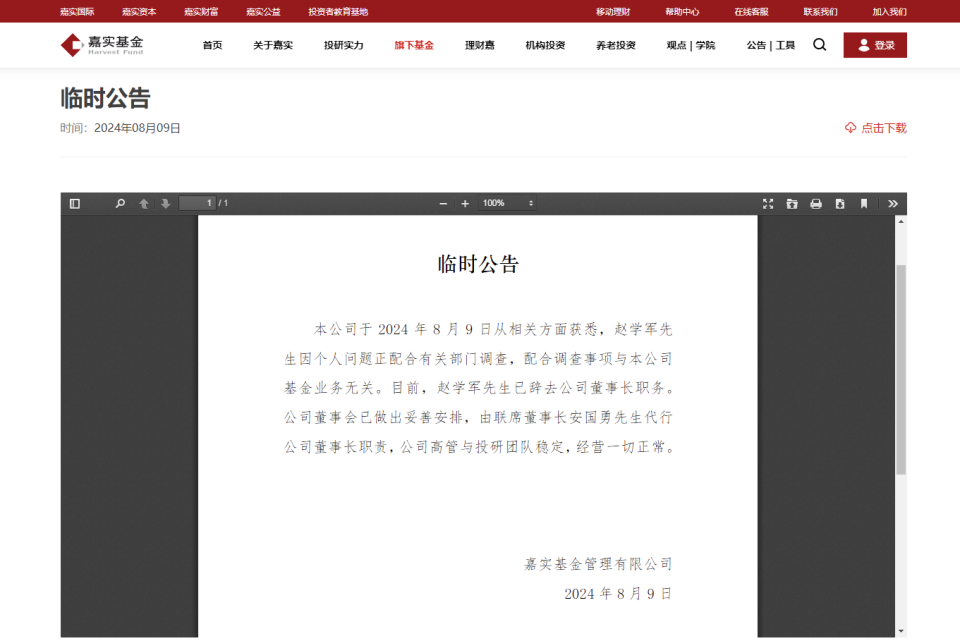Switch to the 旗下基金 navigation tab

[x=413, y=44]
